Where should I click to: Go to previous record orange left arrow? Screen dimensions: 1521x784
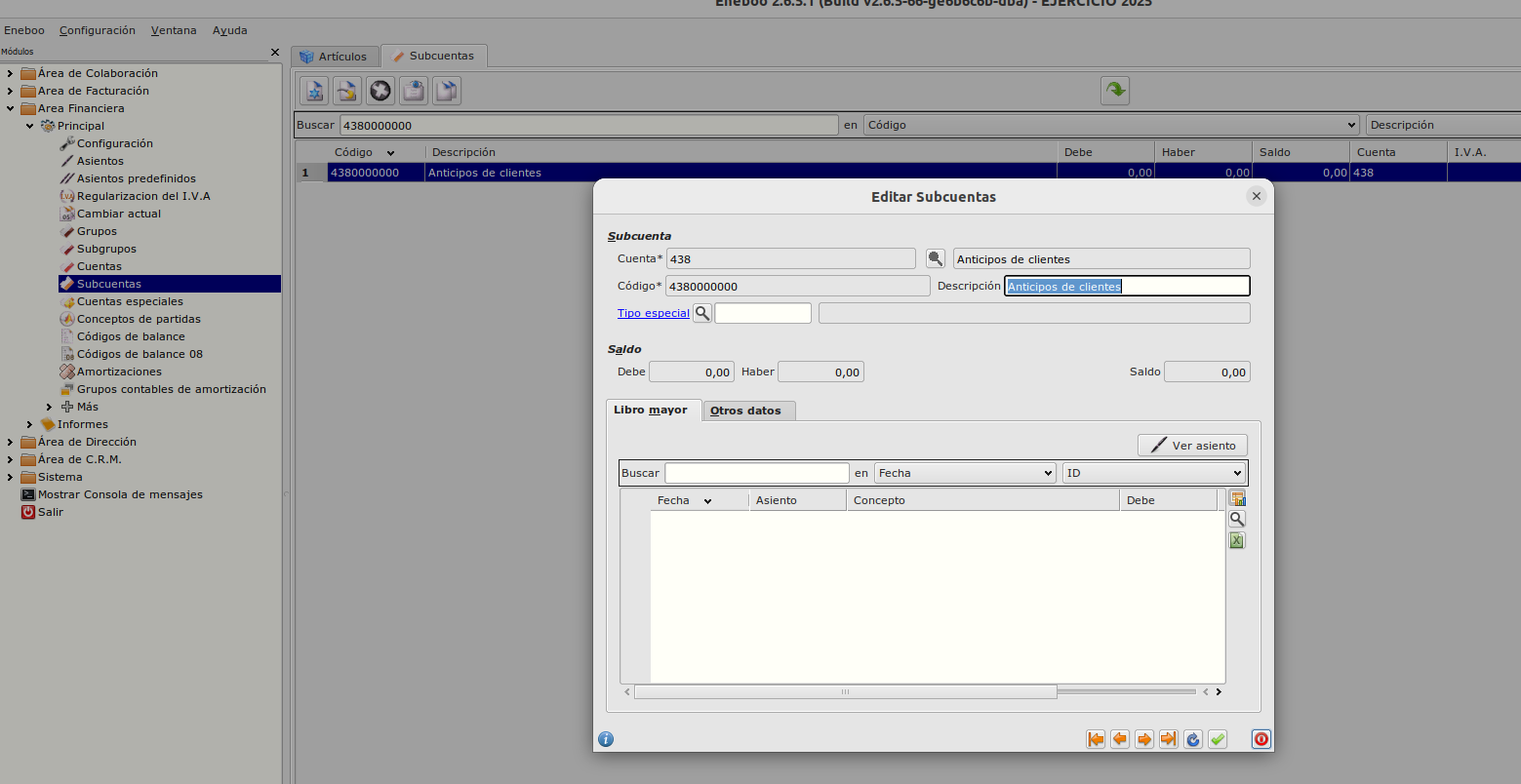(x=1120, y=739)
